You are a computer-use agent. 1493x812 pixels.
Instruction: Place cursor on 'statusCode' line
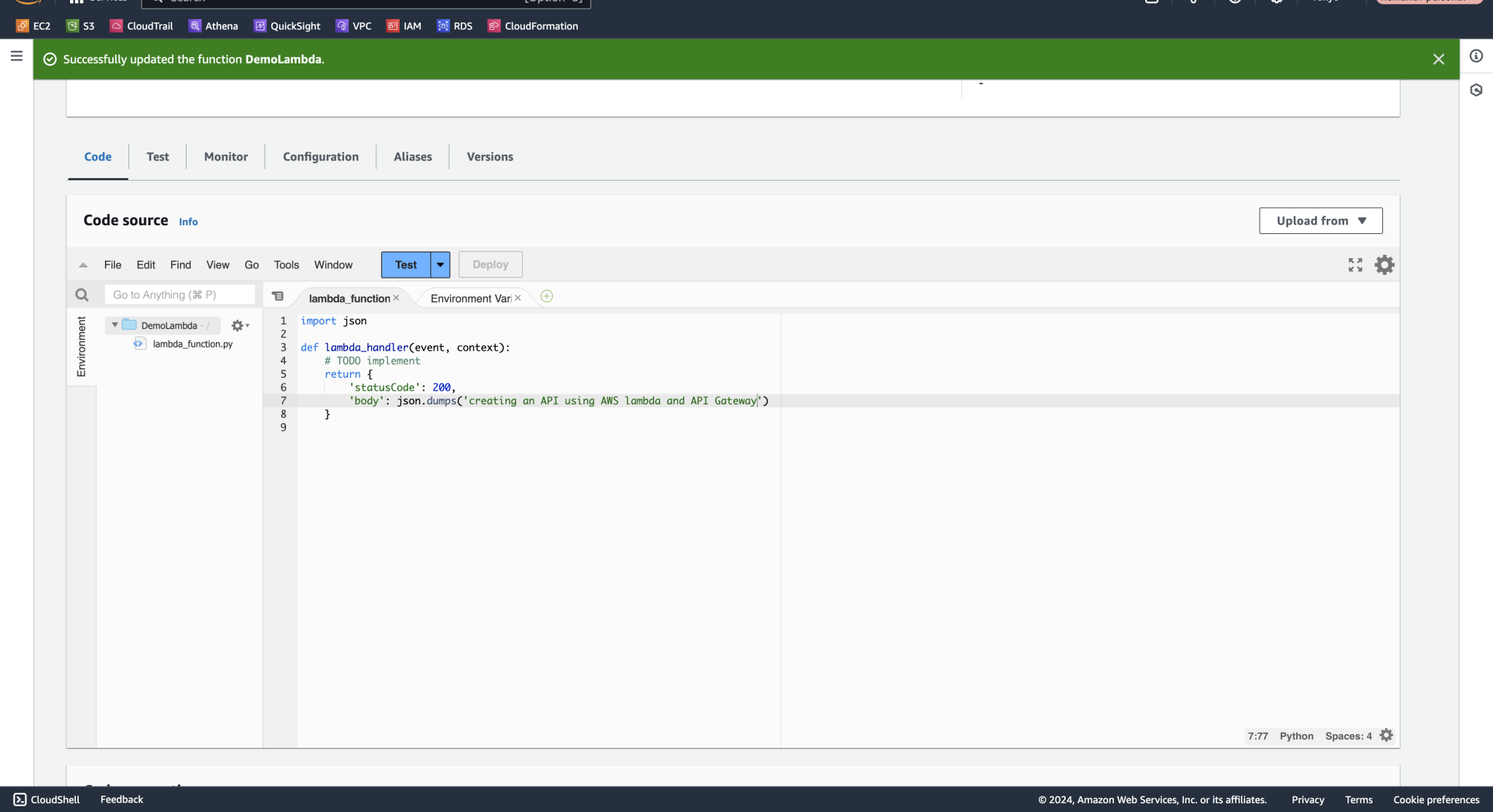point(402,388)
